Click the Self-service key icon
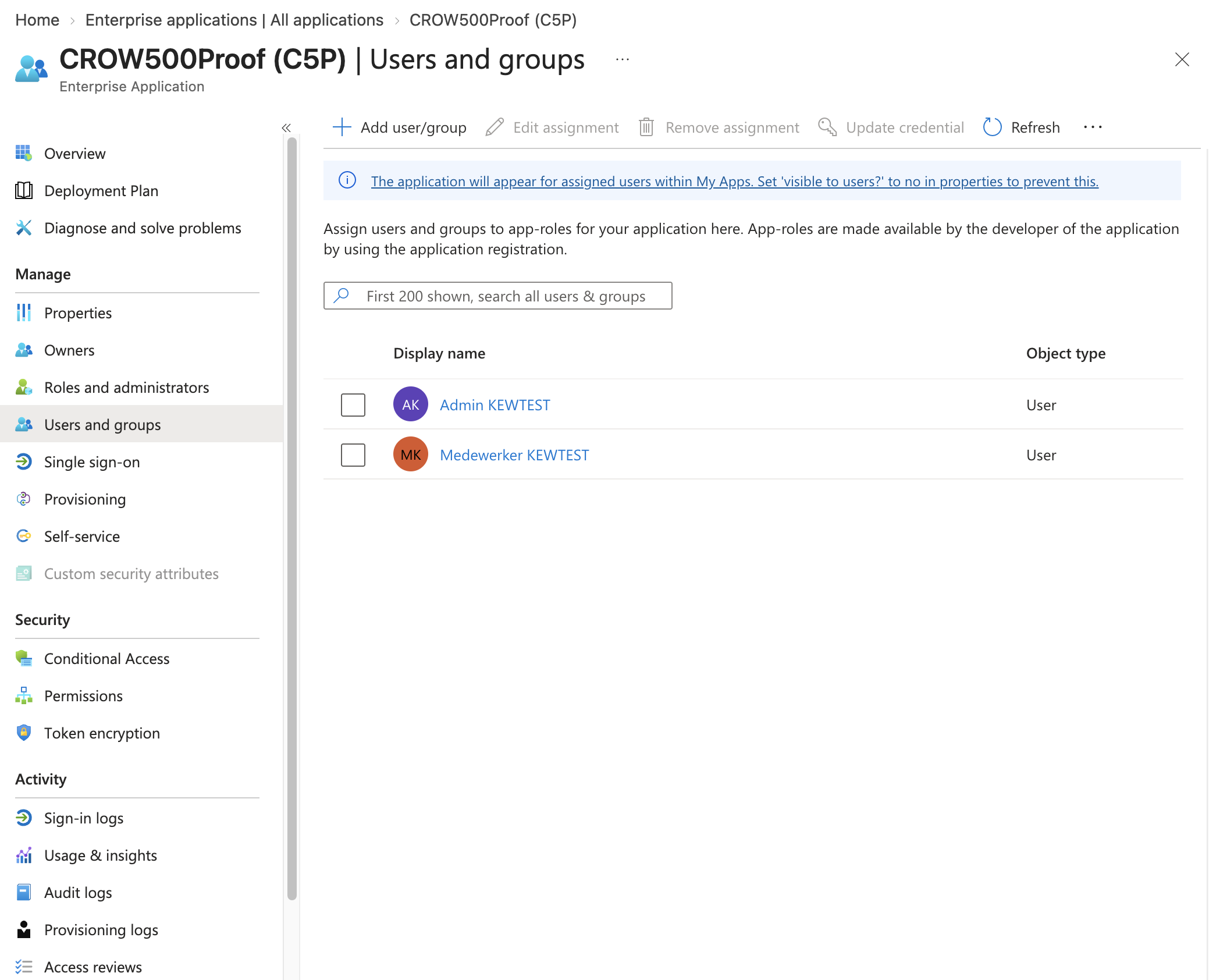This screenshot has height=980, width=1209. pos(24,536)
